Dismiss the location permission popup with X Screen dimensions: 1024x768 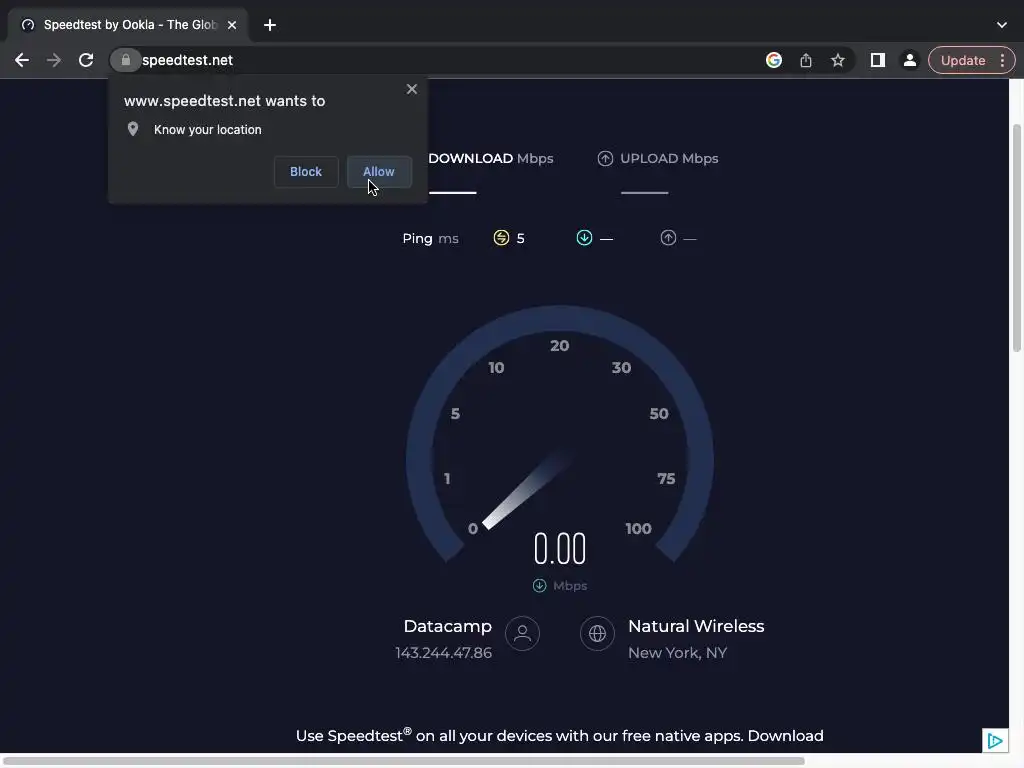tap(411, 89)
